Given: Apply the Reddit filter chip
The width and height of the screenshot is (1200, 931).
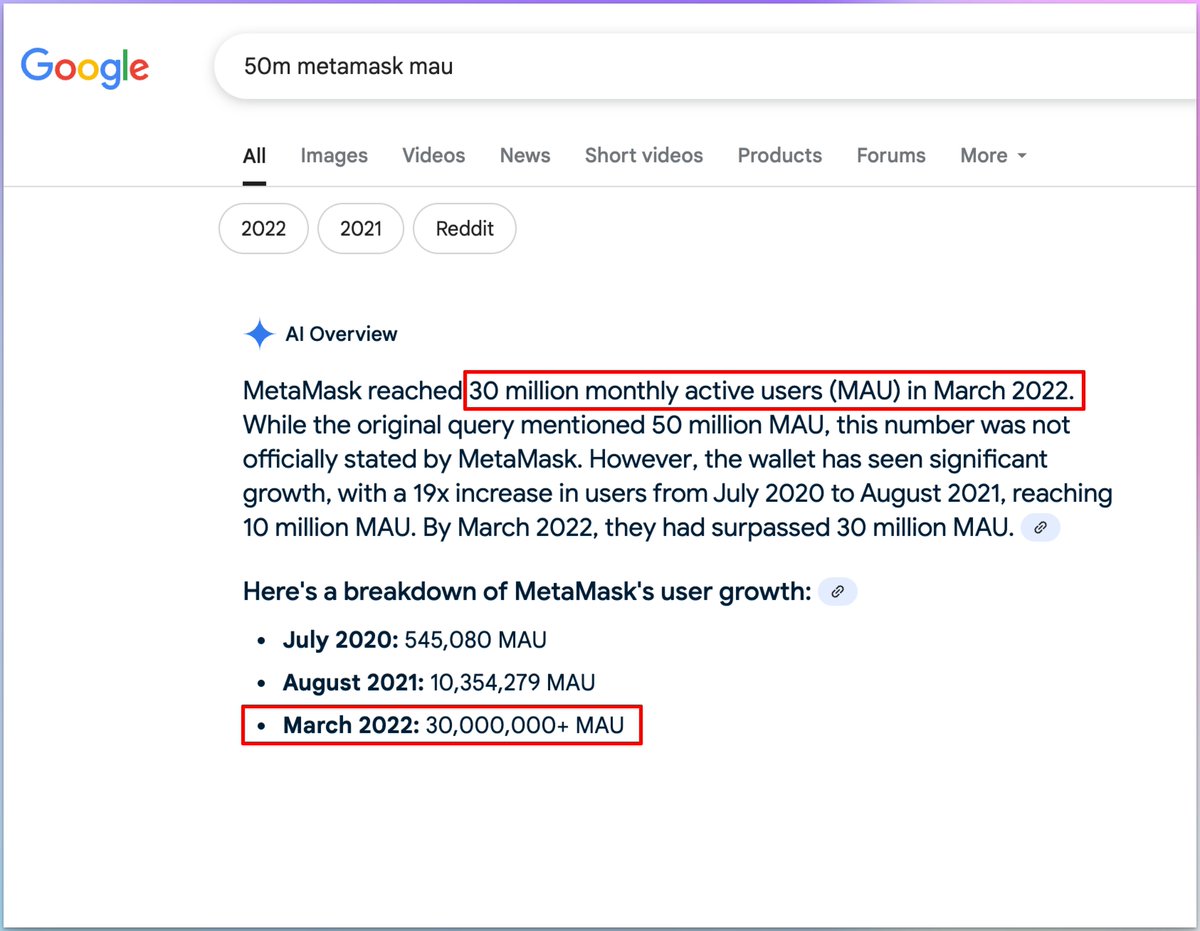Looking at the screenshot, I should tap(465, 229).
